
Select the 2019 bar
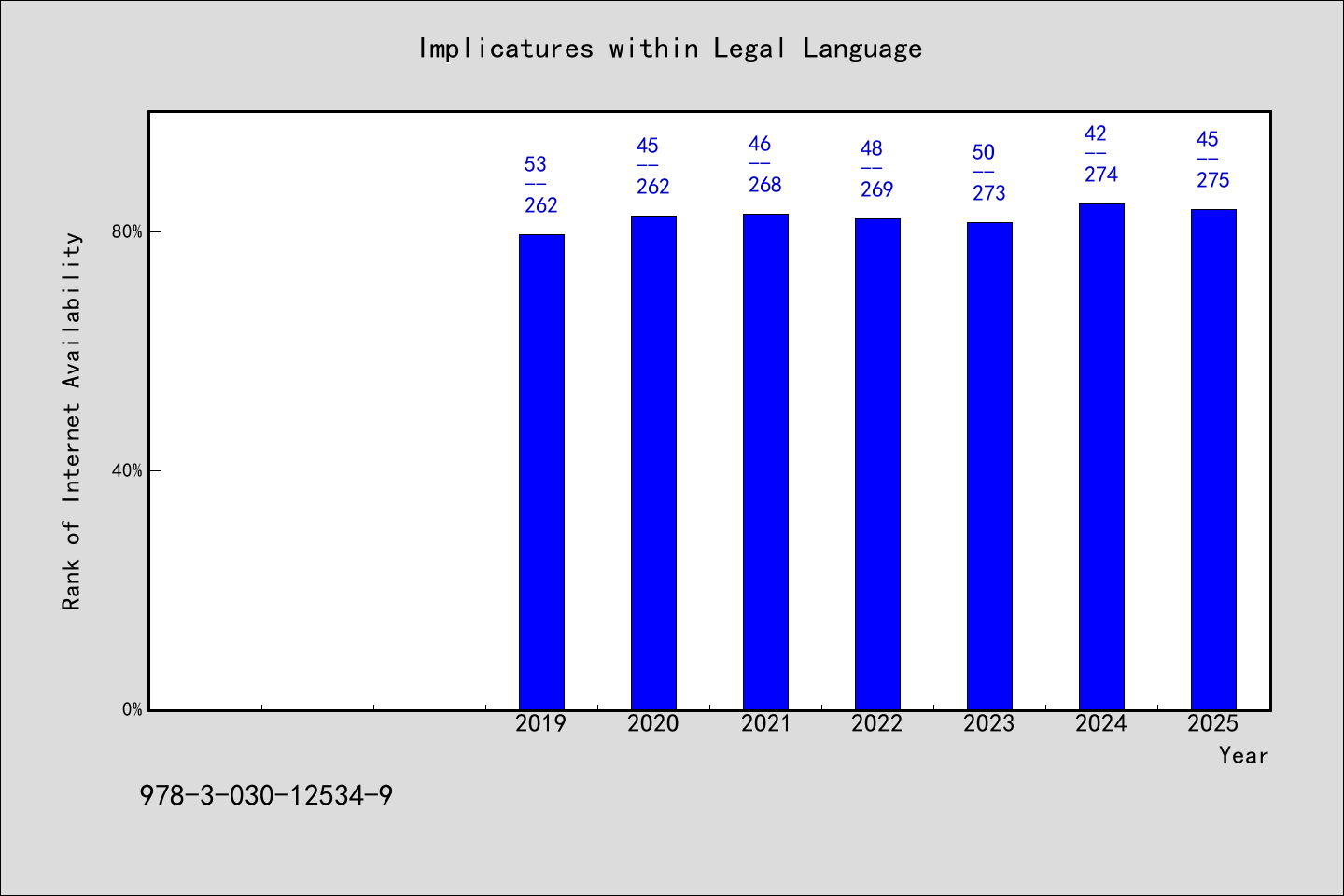point(541,472)
